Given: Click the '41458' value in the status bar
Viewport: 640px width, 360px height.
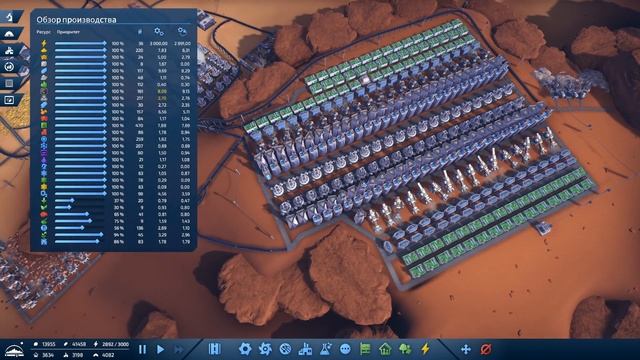Looking at the screenshot, I should click(78, 344).
